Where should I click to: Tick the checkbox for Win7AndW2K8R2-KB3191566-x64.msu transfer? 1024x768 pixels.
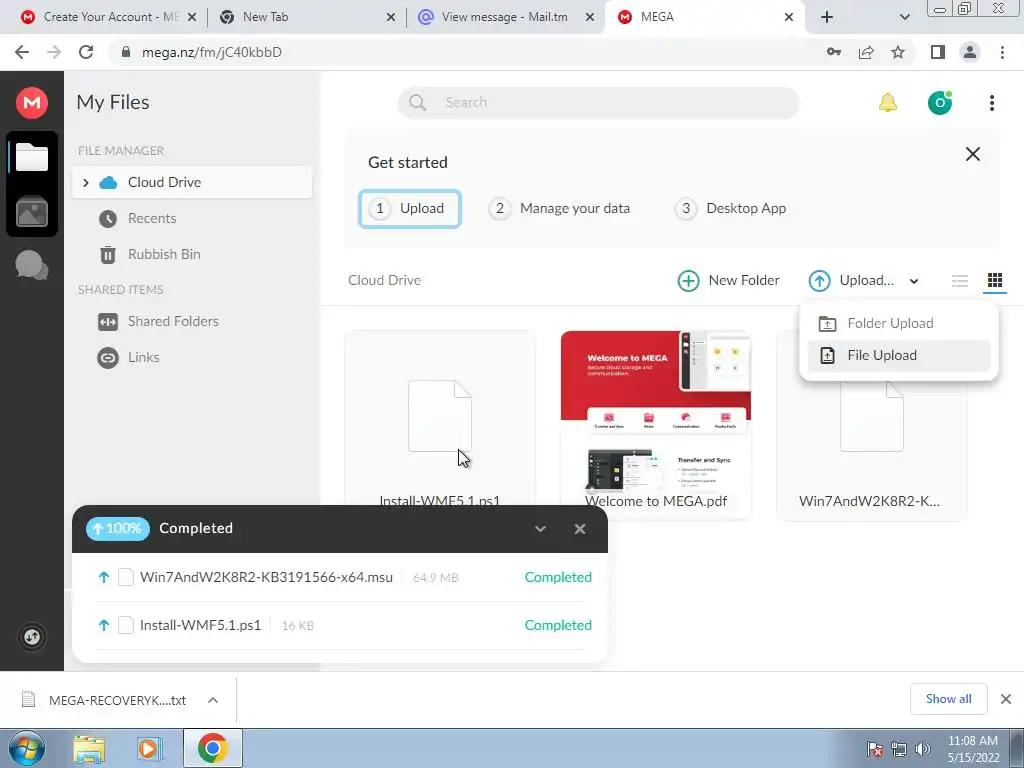point(126,577)
